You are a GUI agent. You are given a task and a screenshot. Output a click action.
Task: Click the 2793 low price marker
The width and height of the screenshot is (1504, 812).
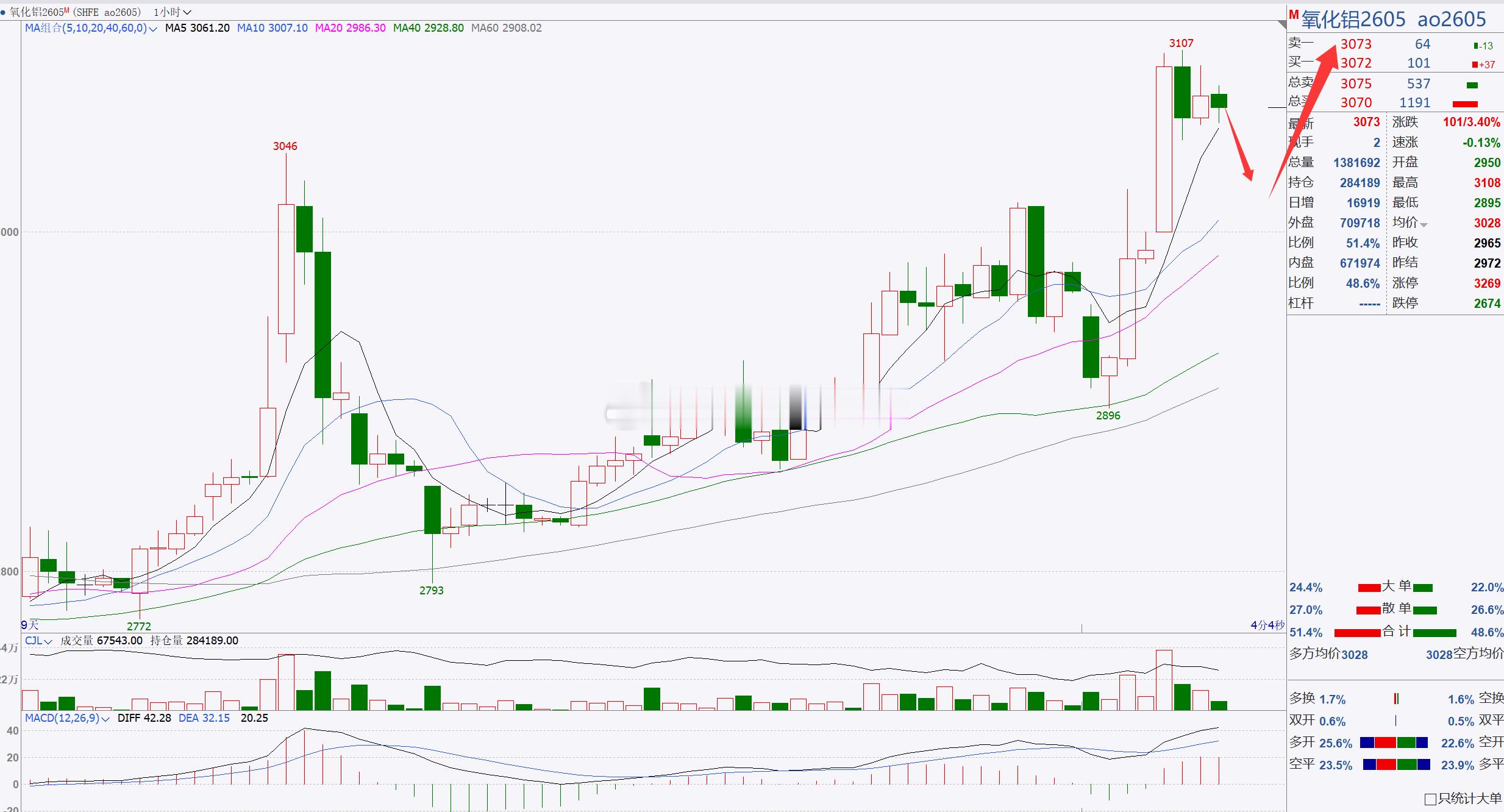[x=431, y=590]
